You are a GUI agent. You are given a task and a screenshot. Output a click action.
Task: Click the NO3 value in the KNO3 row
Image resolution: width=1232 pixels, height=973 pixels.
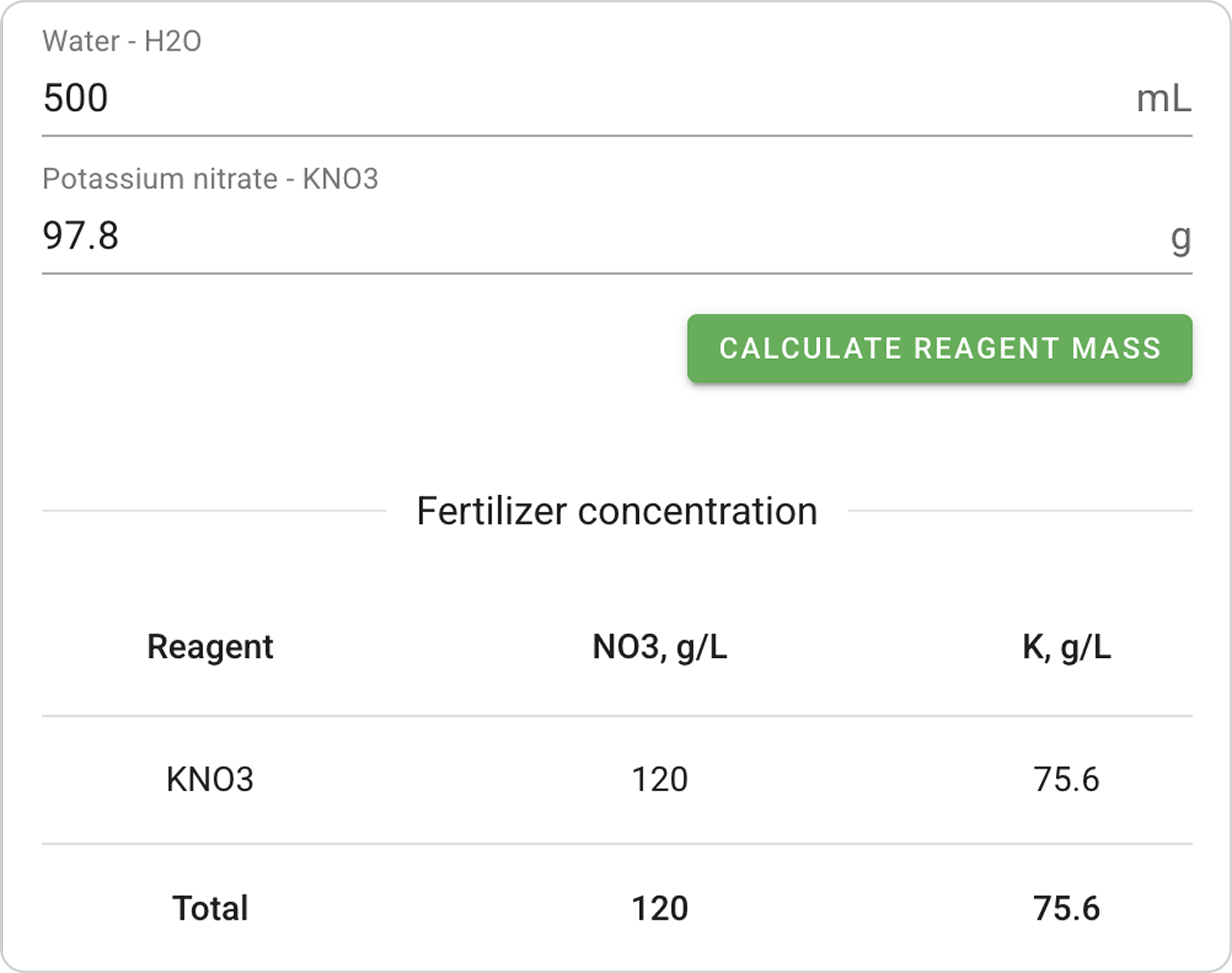(x=659, y=780)
